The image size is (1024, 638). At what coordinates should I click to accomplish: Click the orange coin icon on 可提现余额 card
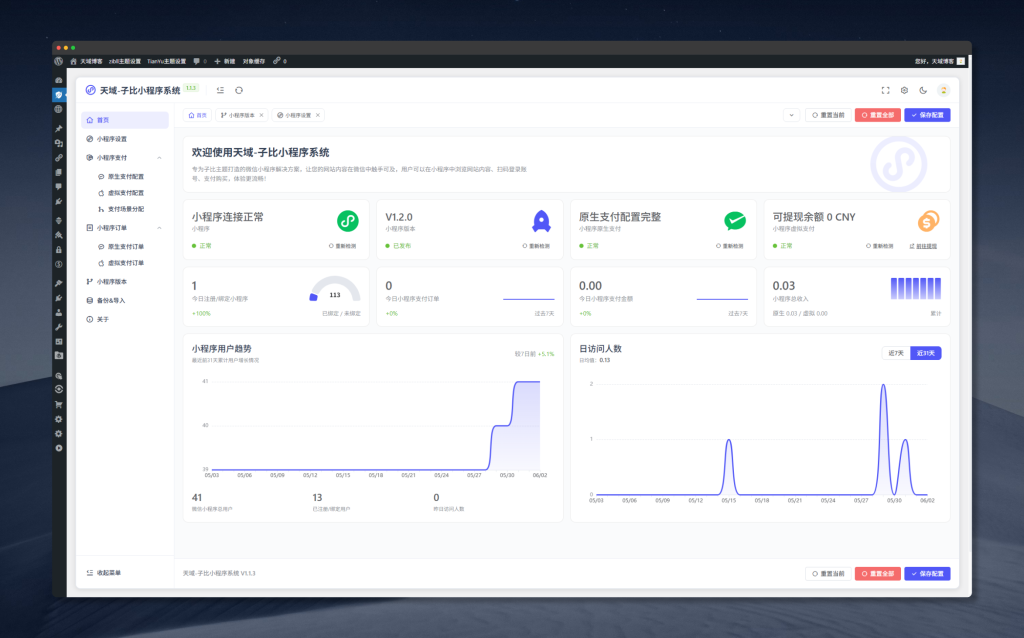pos(928,221)
